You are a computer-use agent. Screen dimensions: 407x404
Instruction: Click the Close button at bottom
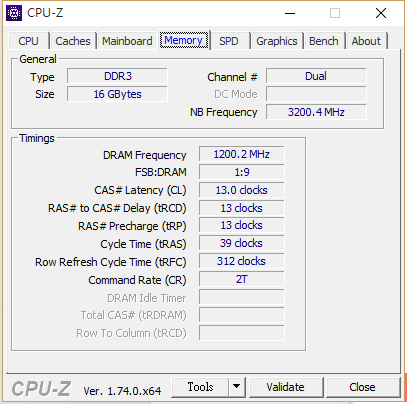pos(363,387)
